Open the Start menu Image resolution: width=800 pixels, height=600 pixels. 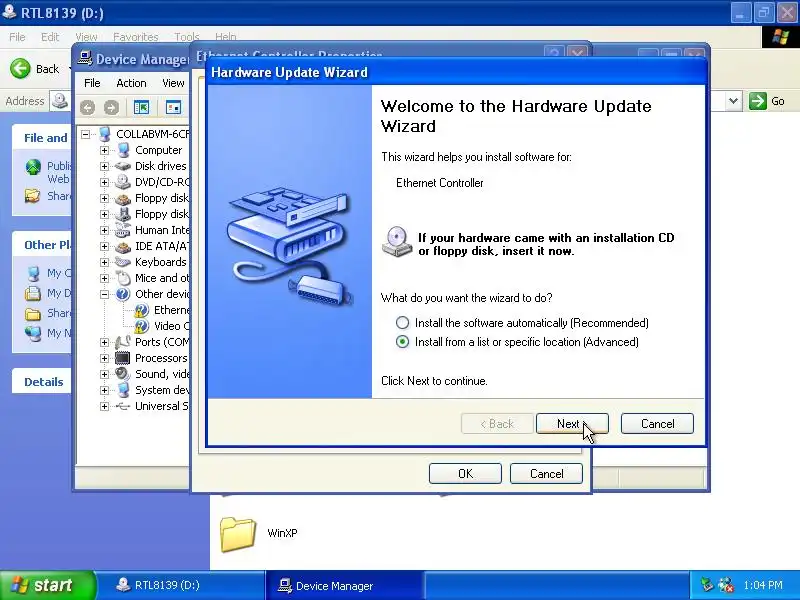pyautogui.click(x=47, y=585)
